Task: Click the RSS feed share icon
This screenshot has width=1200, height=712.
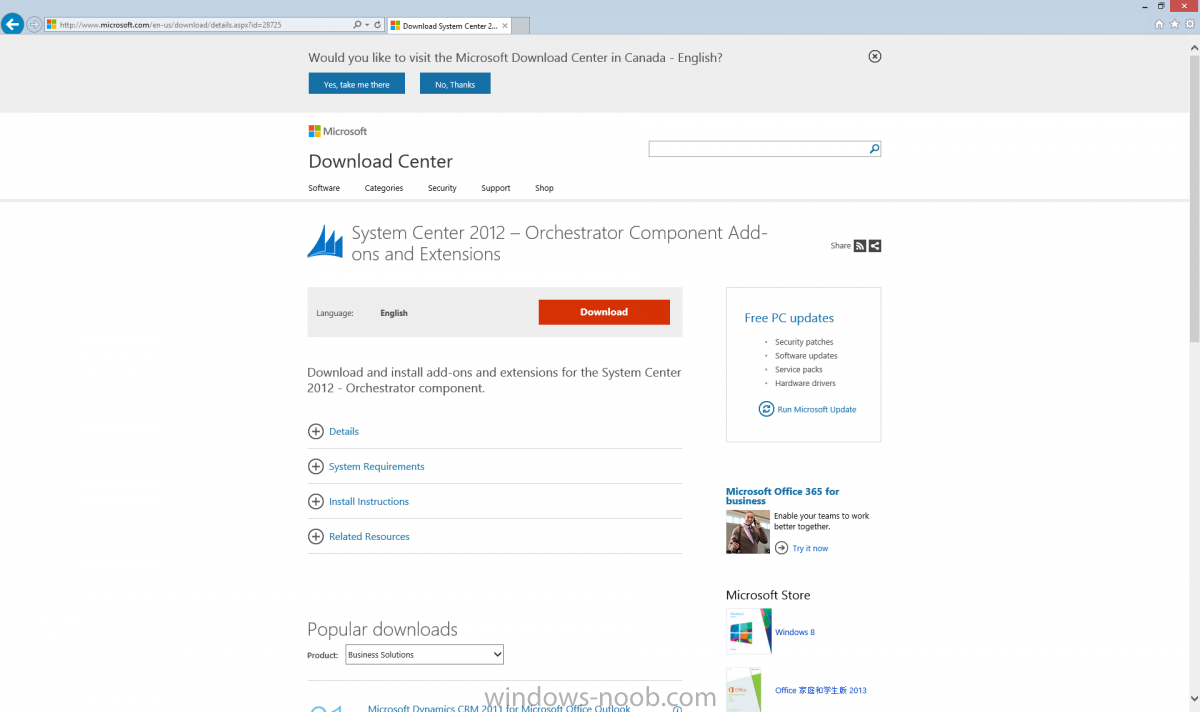Action: coord(860,246)
